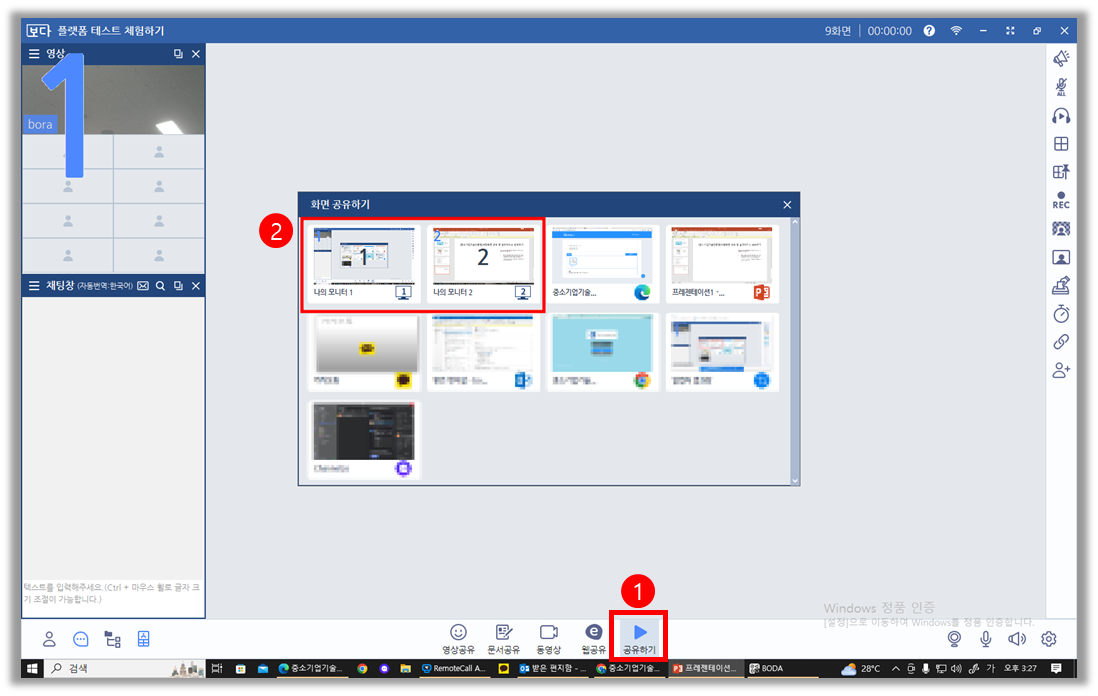Click the share dialog vertical scrollbar
The image size is (1098, 696).
point(795,352)
